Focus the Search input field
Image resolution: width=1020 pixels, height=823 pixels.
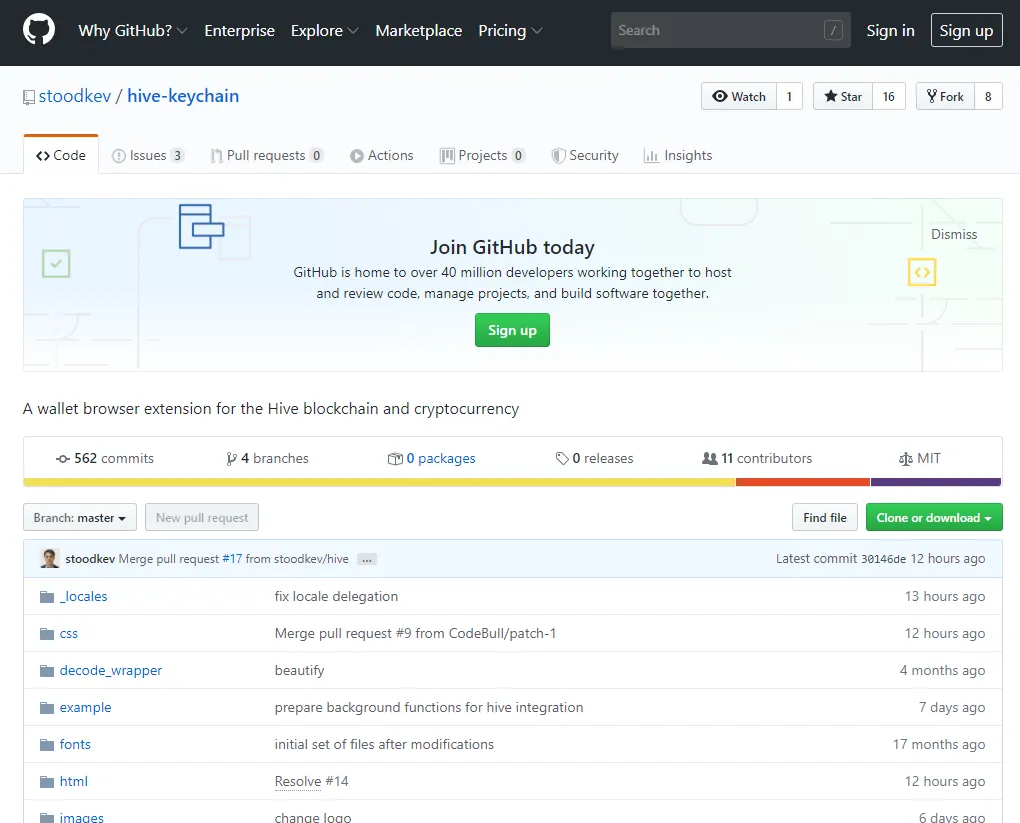coord(731,30)
